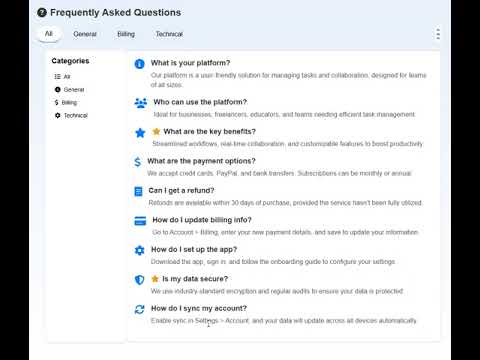Click the receipt icon beside refund question

click(x=138, y=191)
